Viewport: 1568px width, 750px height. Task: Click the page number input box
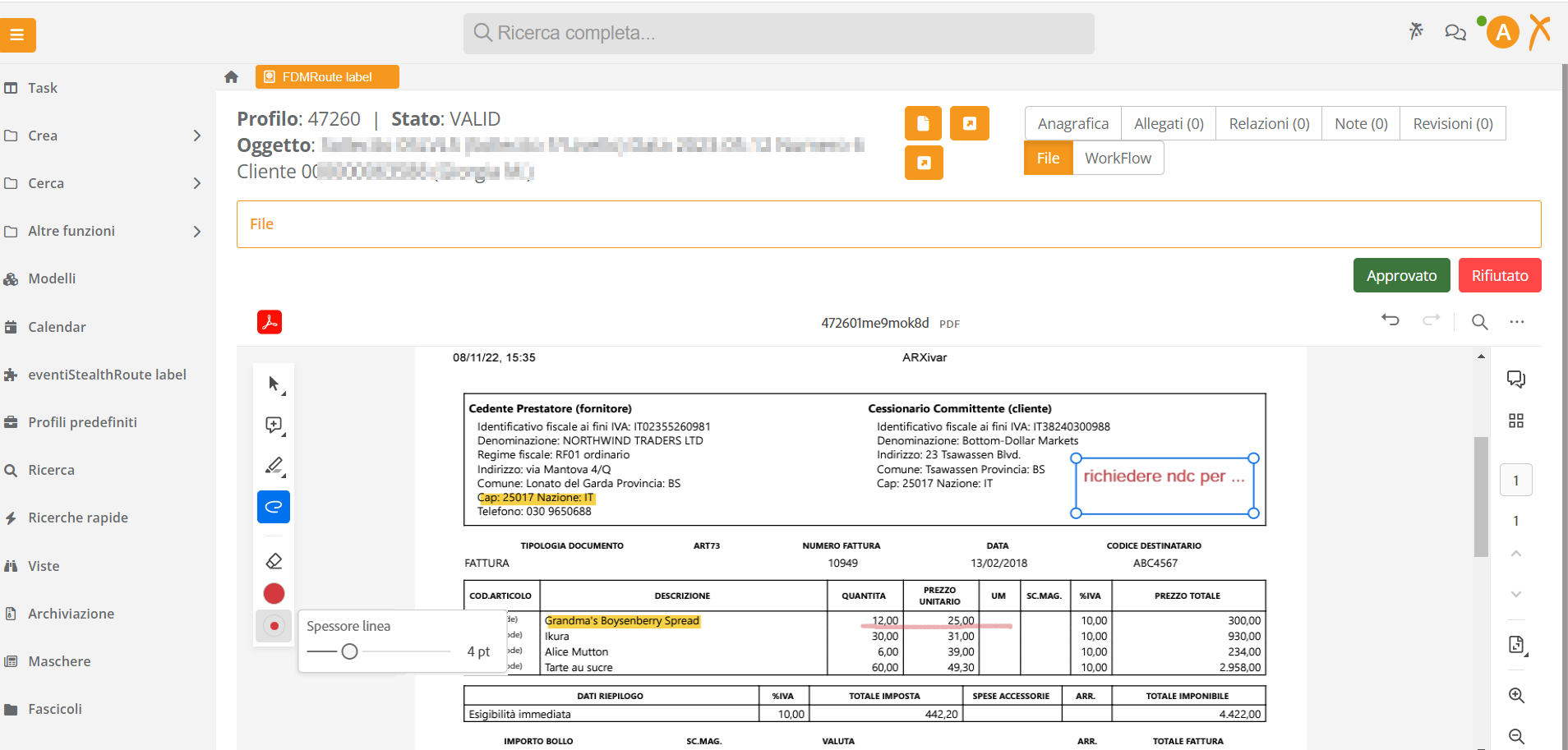point(1516,481)
